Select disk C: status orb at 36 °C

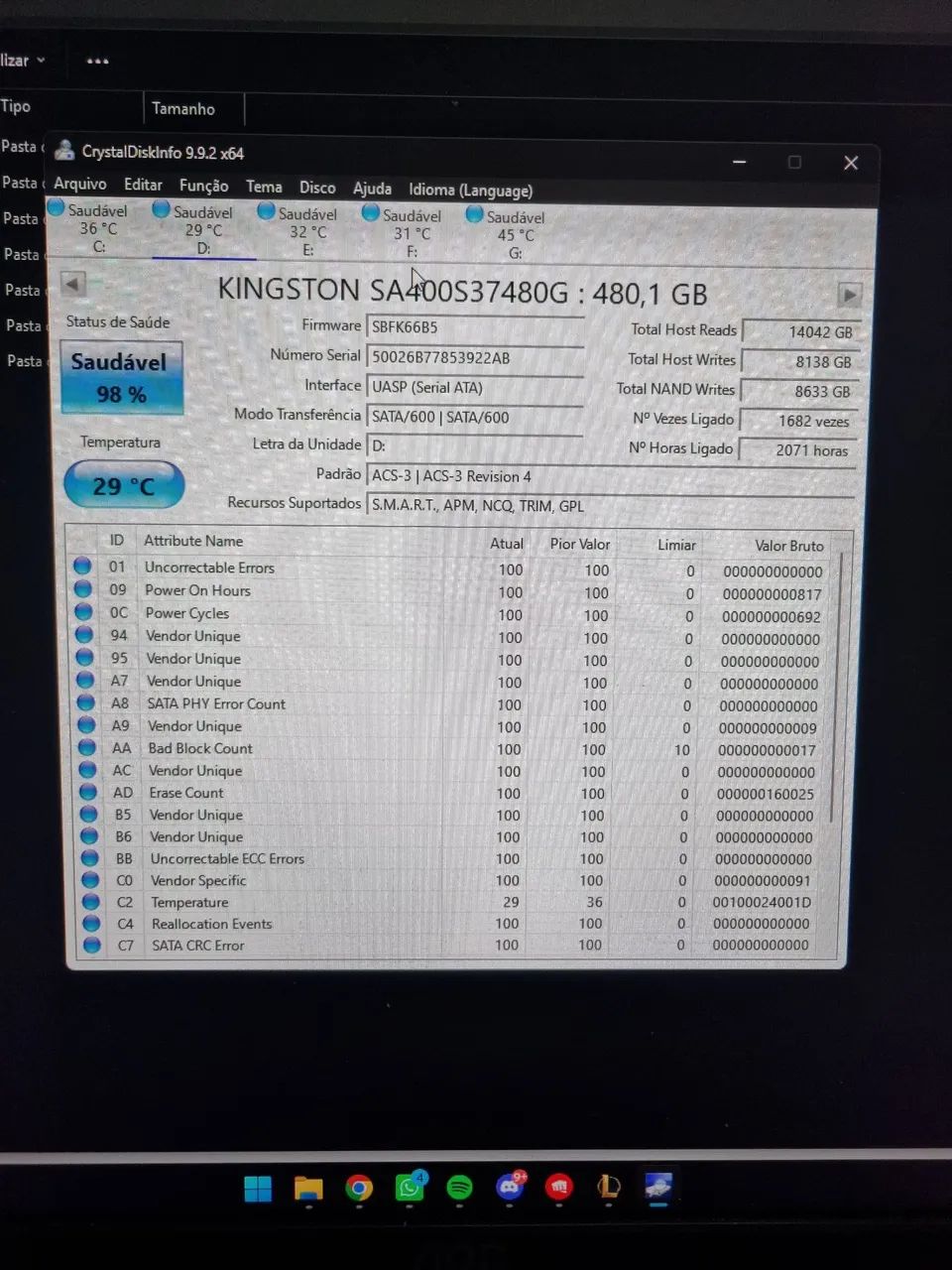pyautogui.click(x=56, y=208)
